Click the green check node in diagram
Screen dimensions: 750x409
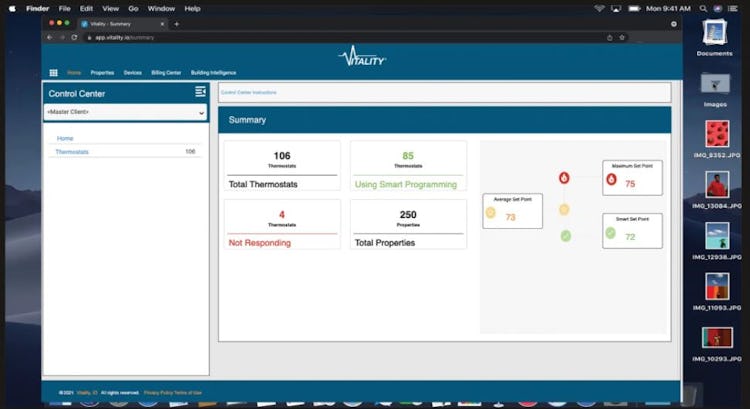click(x=566, y=236)
